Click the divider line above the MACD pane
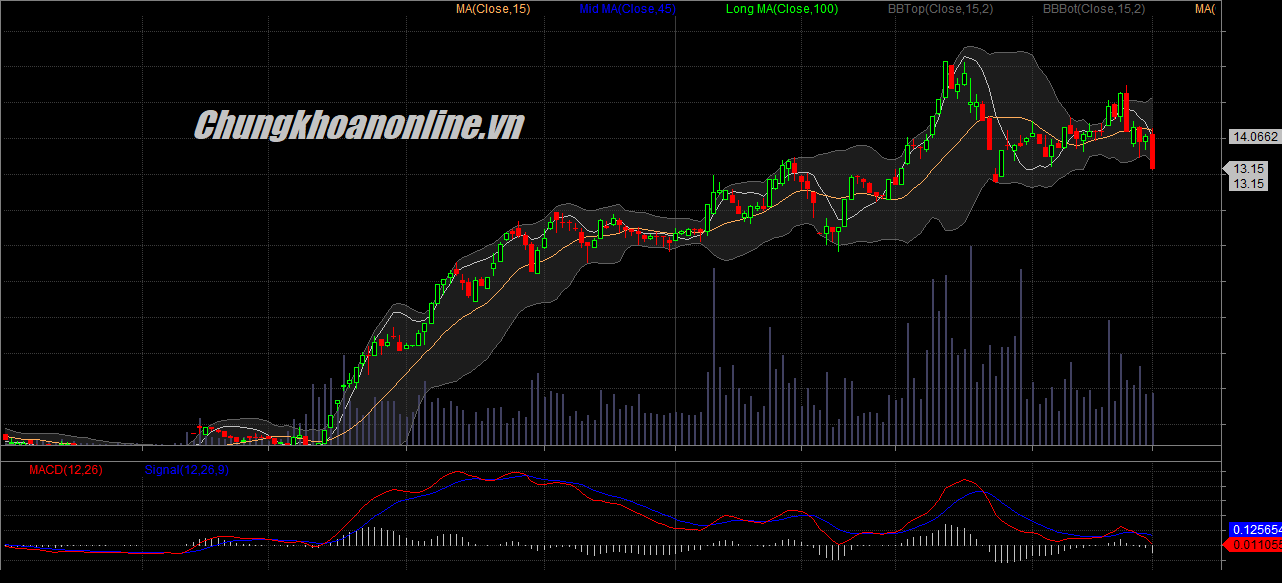 610,461
